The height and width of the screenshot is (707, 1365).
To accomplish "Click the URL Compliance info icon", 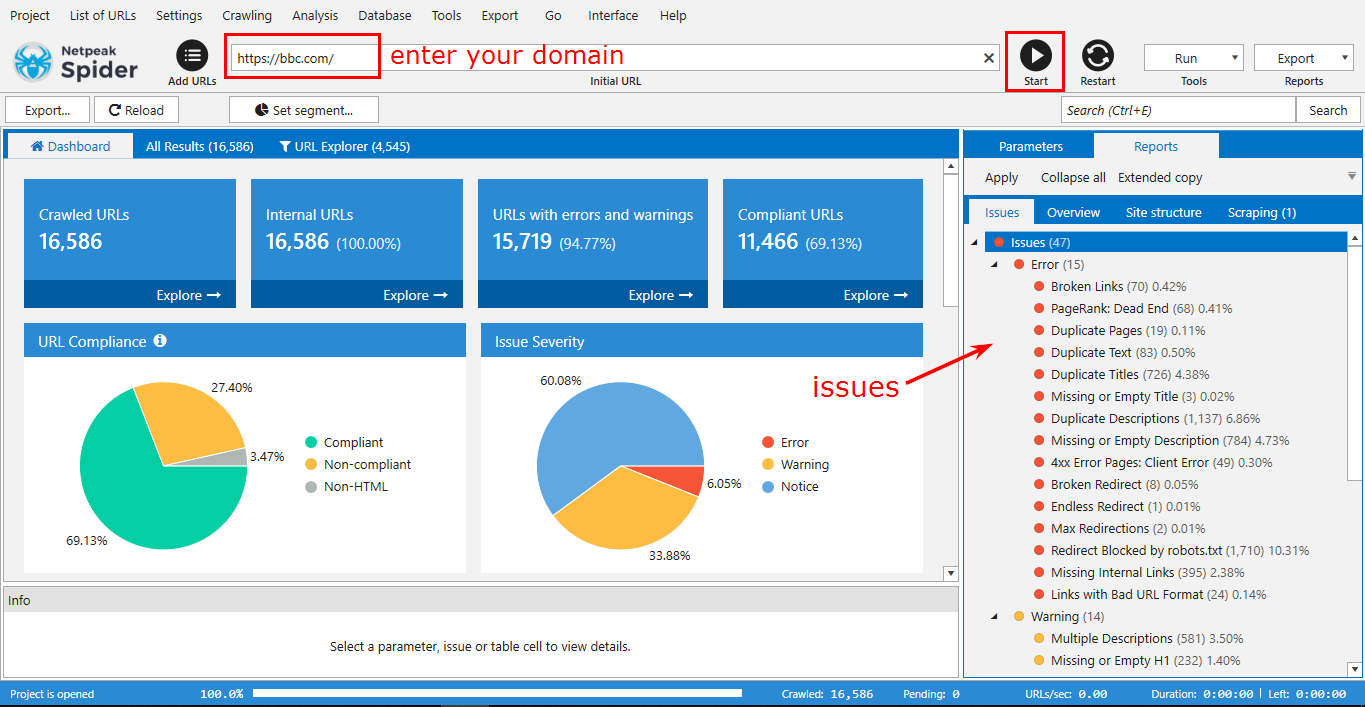I will (160, 341).
